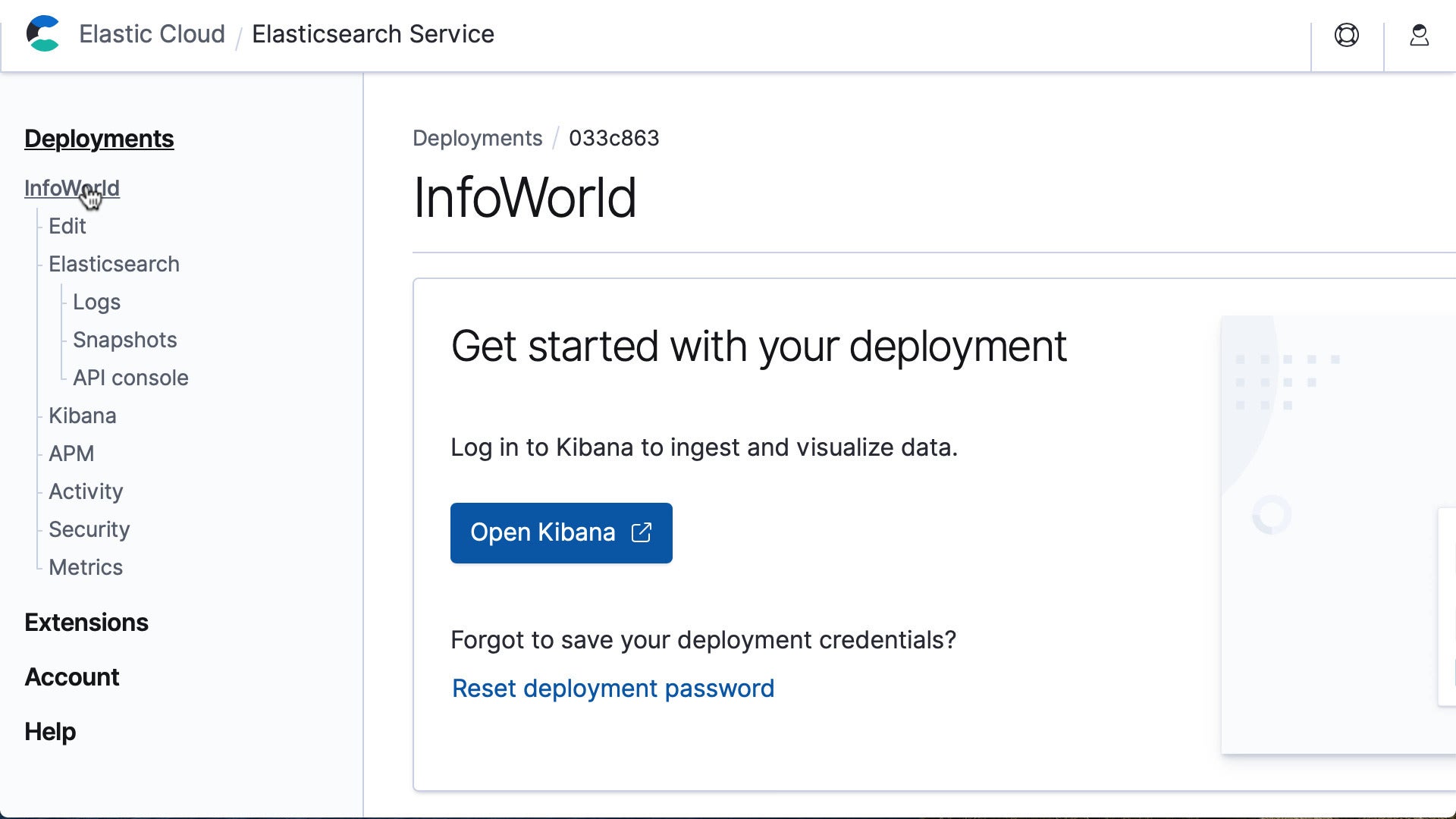Image resolution: width=1456 pixels, height=819 pixels.
Task: Click the Get started with your deployment heading
Action: click(759, 347)
